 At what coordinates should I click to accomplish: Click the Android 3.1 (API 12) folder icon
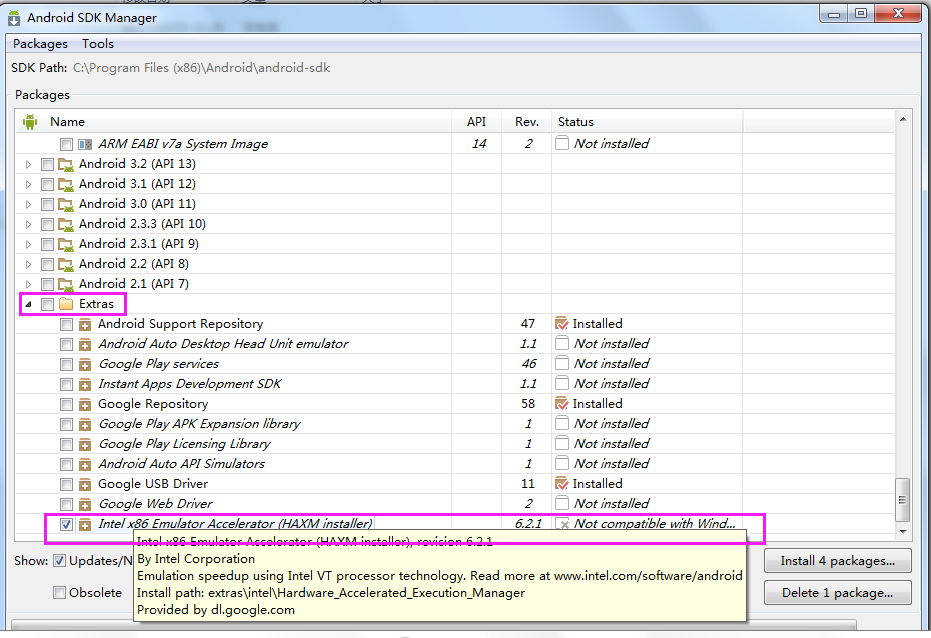pos(66,185)
